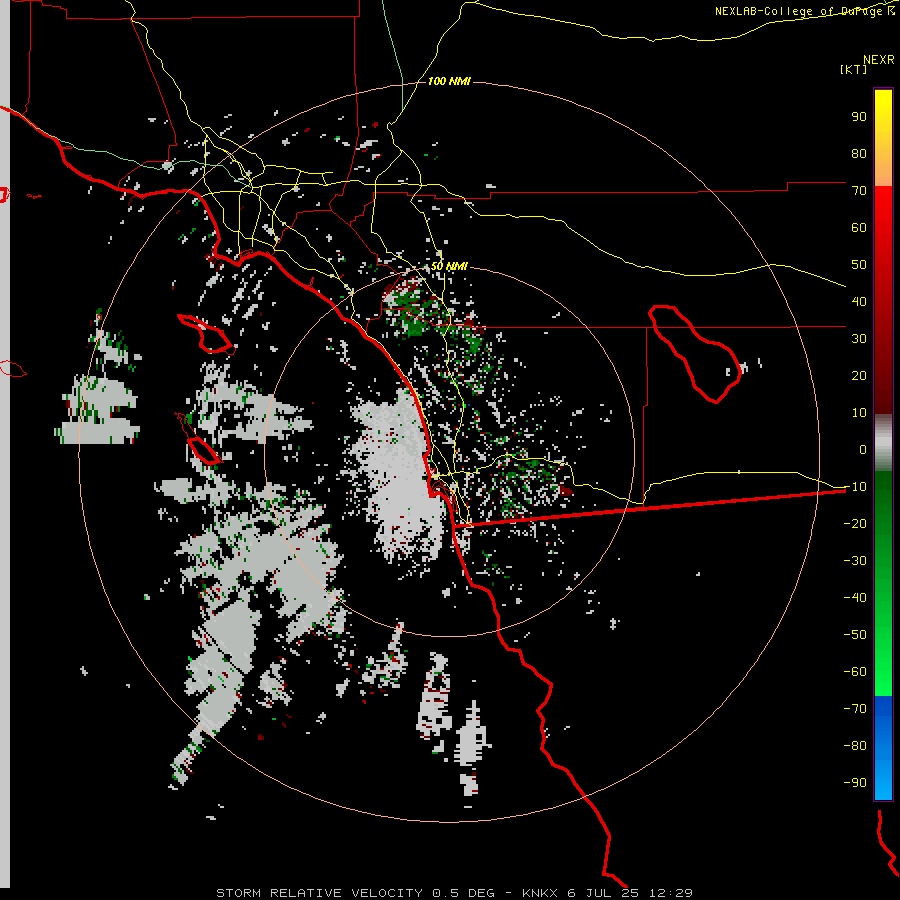
Task: Select the positive 70 legend value
Action: [x=859, y=191]
